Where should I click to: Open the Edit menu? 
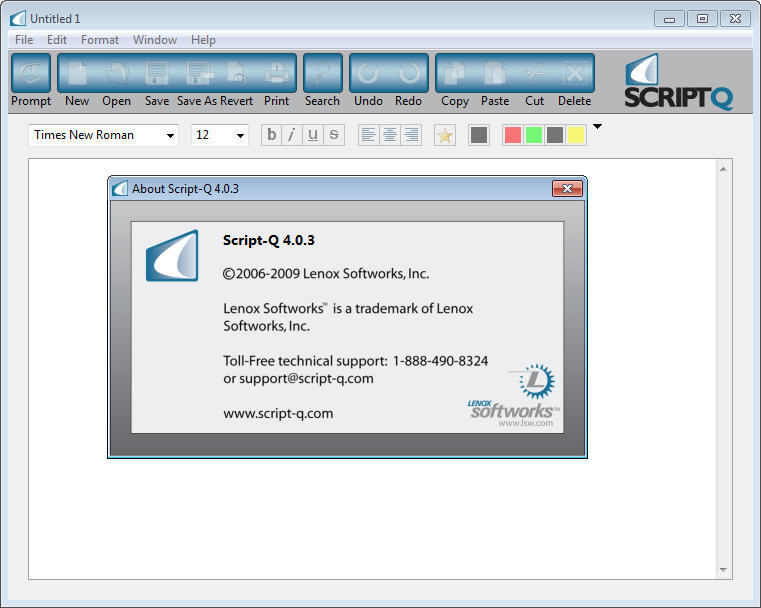pos(57,40)
